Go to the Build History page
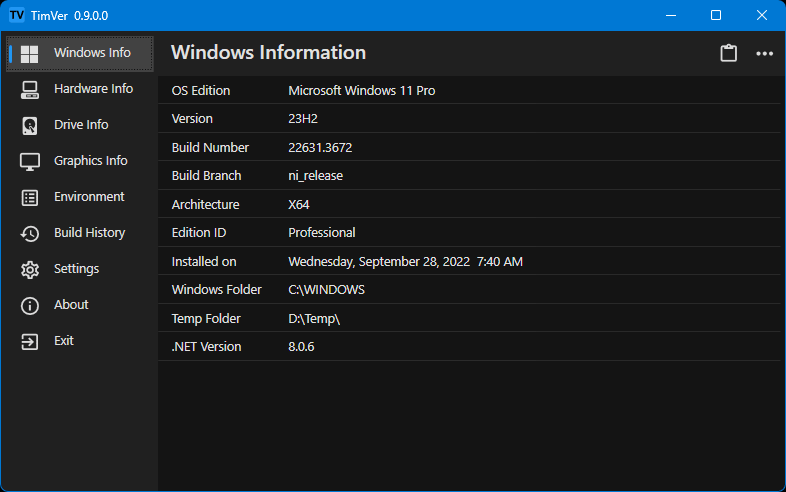 pyautogui.click(x=89, y=233)
